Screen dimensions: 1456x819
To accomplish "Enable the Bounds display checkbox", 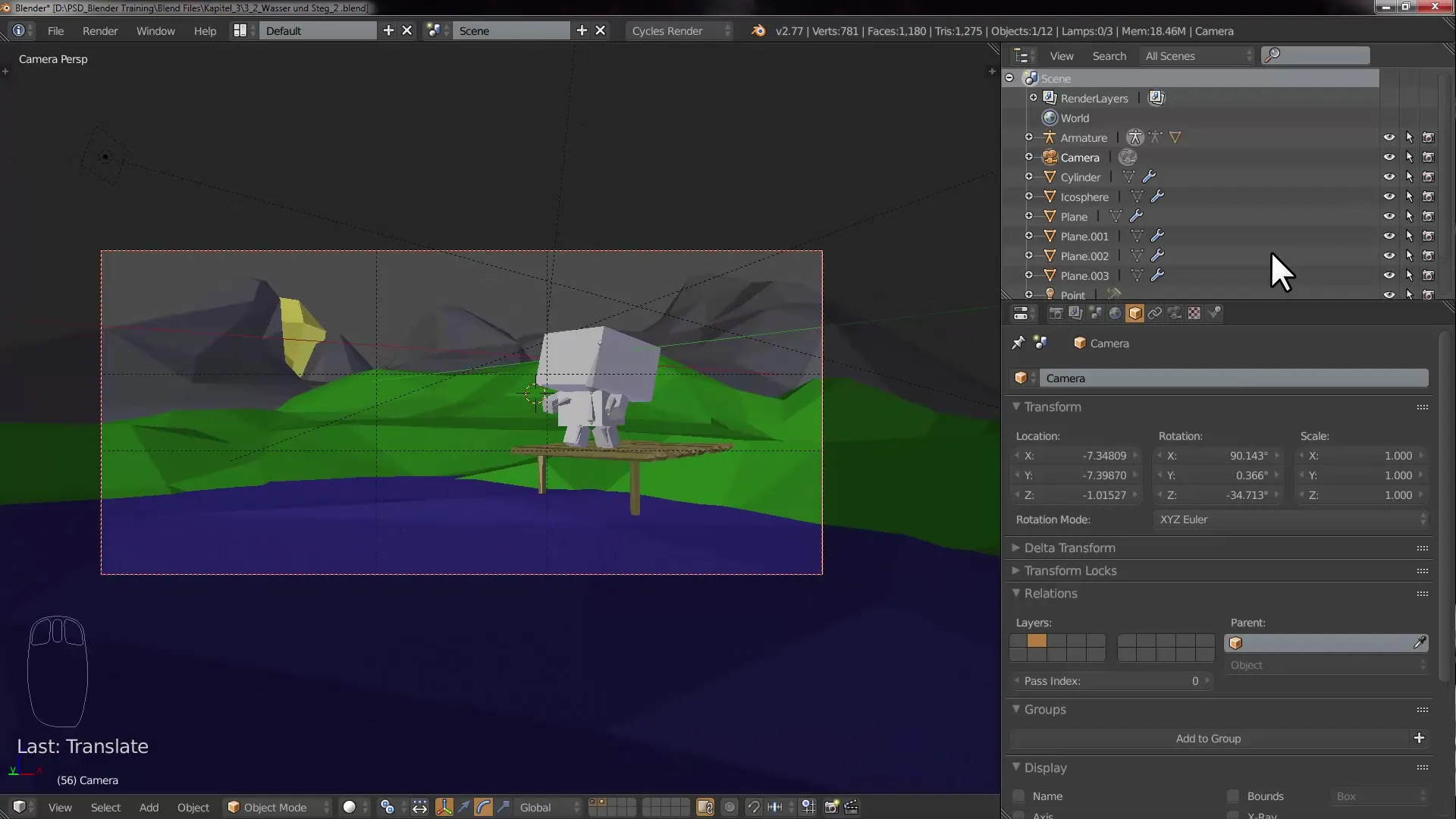I will pos(1233,796).
